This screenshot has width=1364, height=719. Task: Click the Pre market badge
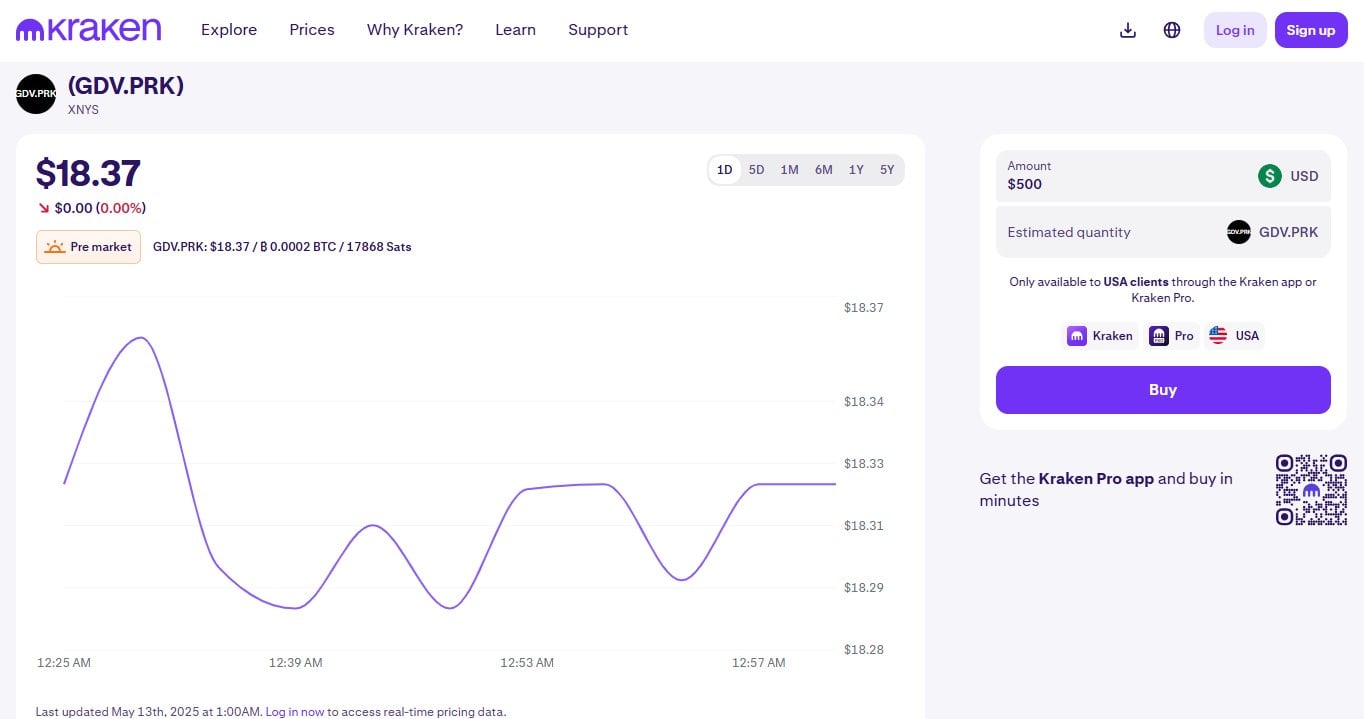click(88, 247)
